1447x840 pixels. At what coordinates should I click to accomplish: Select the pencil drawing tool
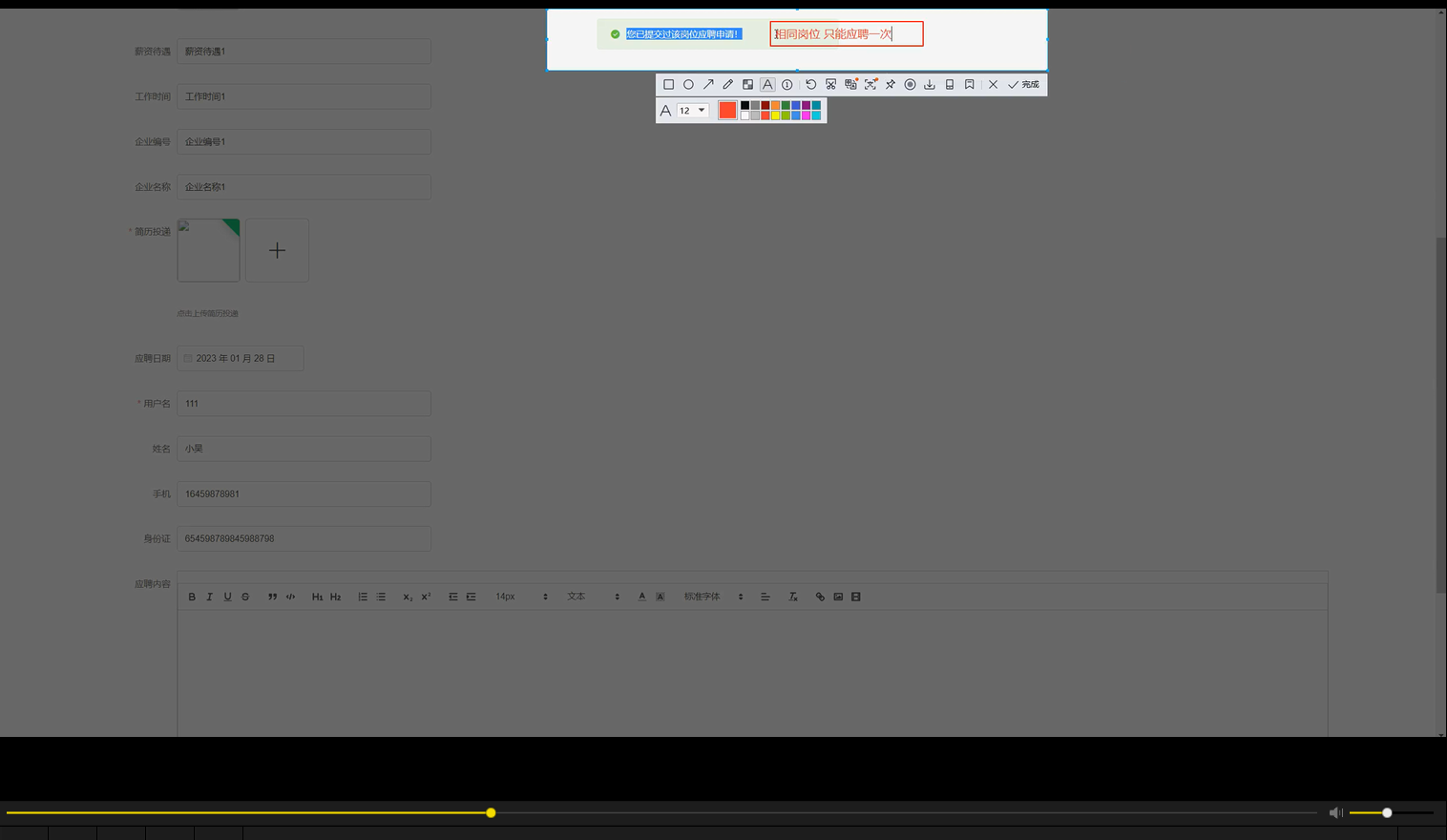728,85
